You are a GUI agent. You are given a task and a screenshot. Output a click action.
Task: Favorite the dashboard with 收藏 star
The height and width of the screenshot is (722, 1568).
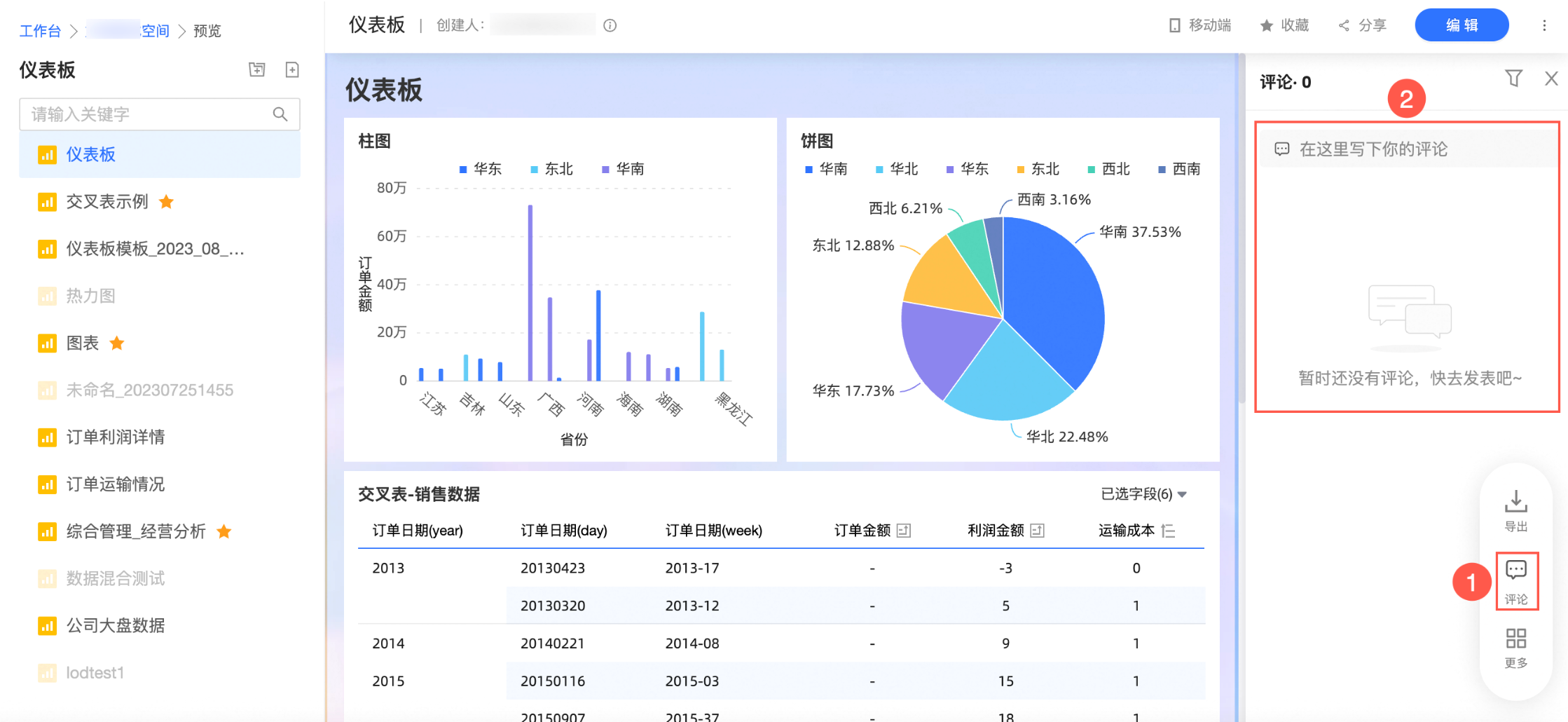(1284, 25)
